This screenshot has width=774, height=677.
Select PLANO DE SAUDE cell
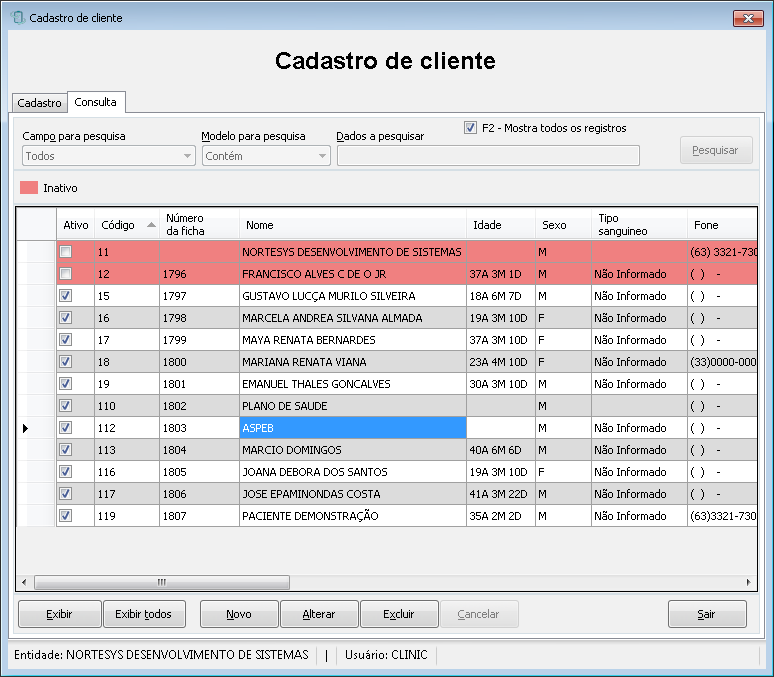point(353,405)
